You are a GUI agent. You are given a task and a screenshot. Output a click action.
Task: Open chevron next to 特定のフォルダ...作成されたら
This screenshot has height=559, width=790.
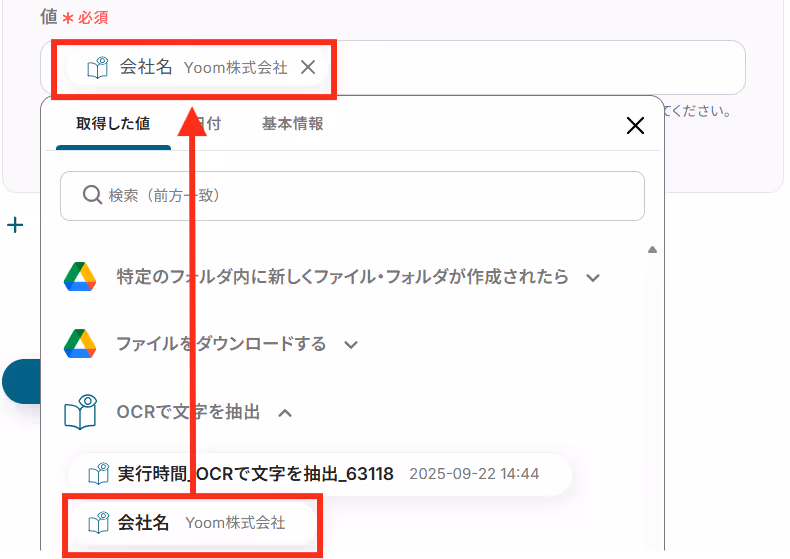click(593, 277)
